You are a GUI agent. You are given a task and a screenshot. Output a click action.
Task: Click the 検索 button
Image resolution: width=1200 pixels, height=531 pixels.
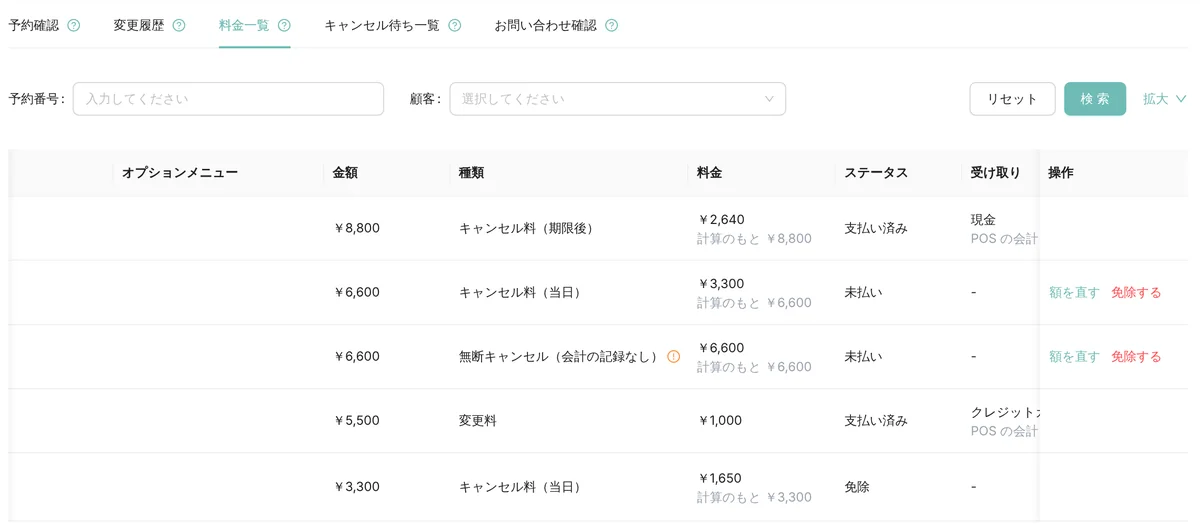1095,99
